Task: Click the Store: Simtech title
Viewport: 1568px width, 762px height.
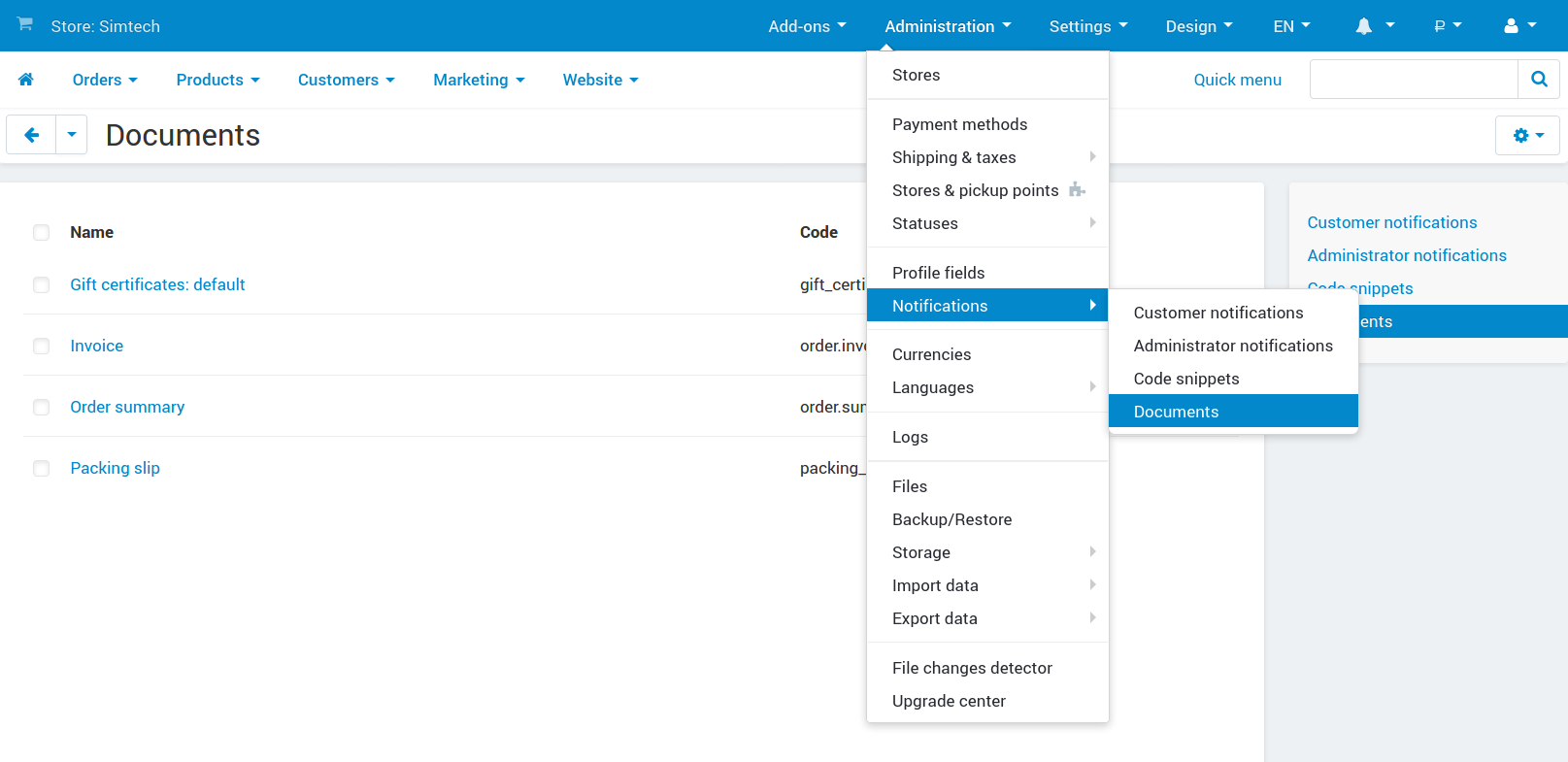Action: pos(105,26)
